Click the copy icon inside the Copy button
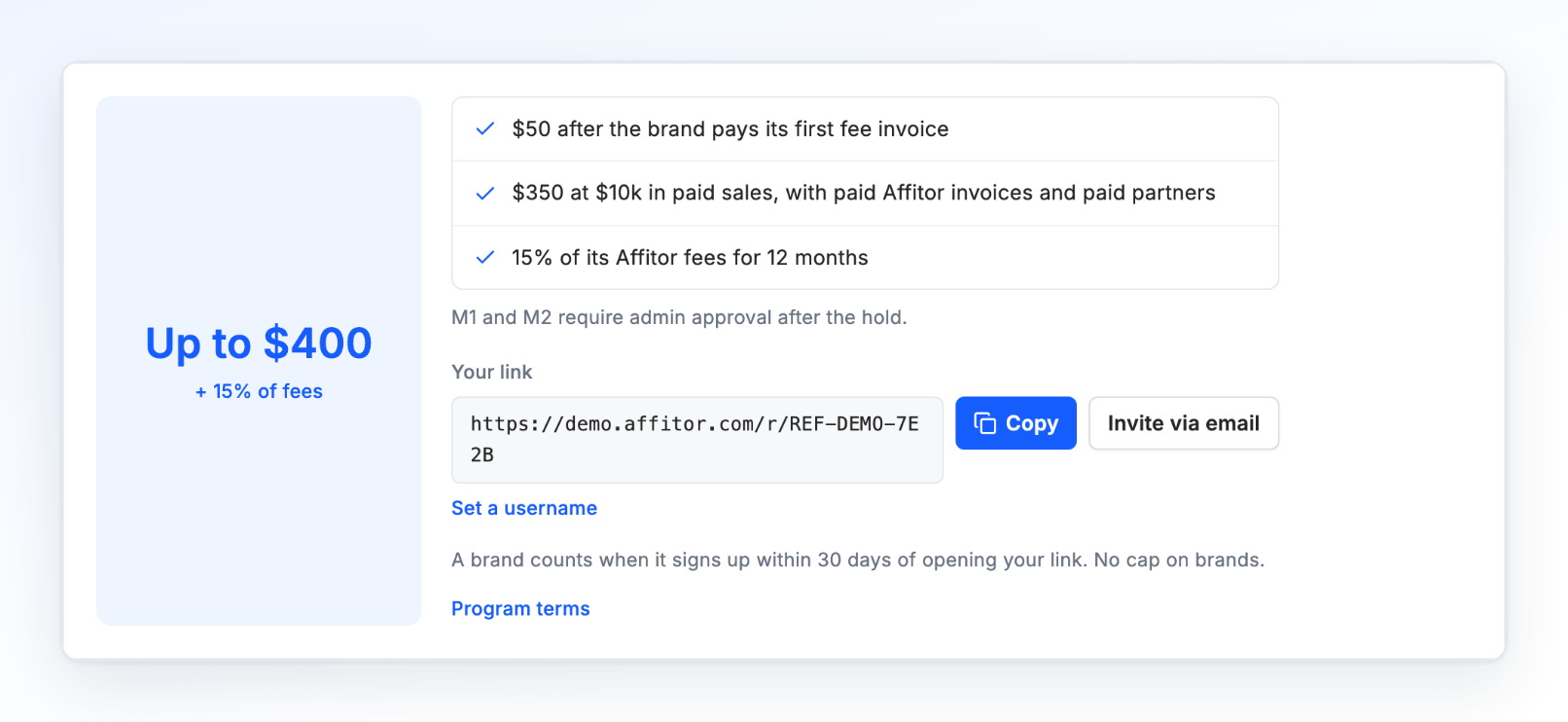 pyautogui.click(x=985, y=423)
